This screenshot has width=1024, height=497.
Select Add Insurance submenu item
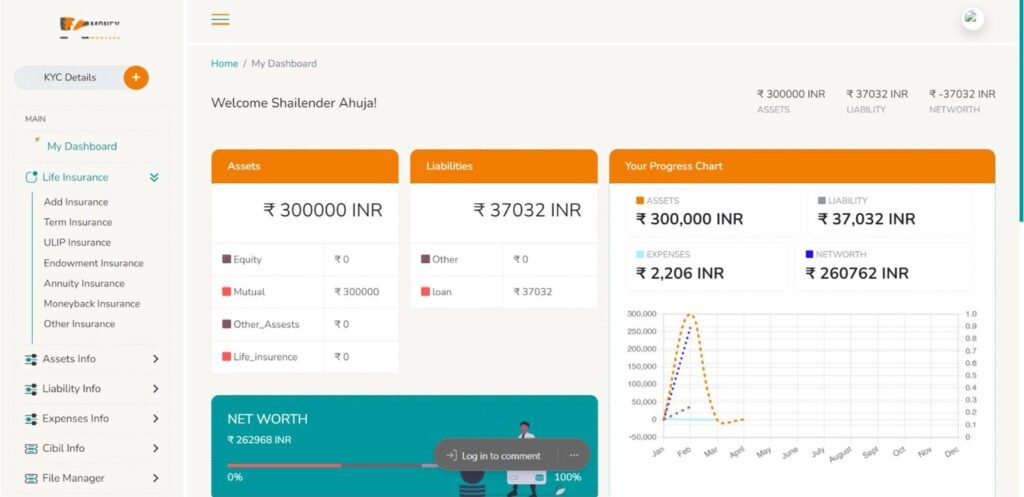click(x=76, y=202)
